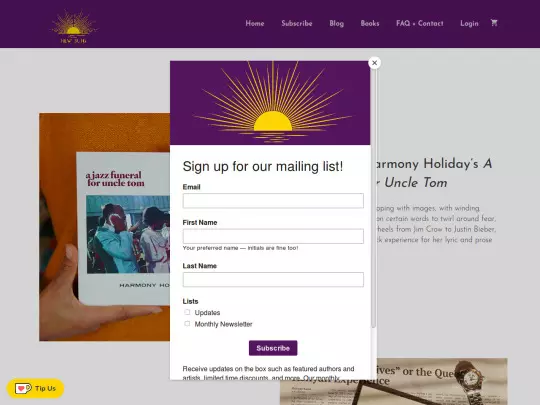Click the sunburst banner image in popup
Screen dimensions: 540x405
coord(270,103)
